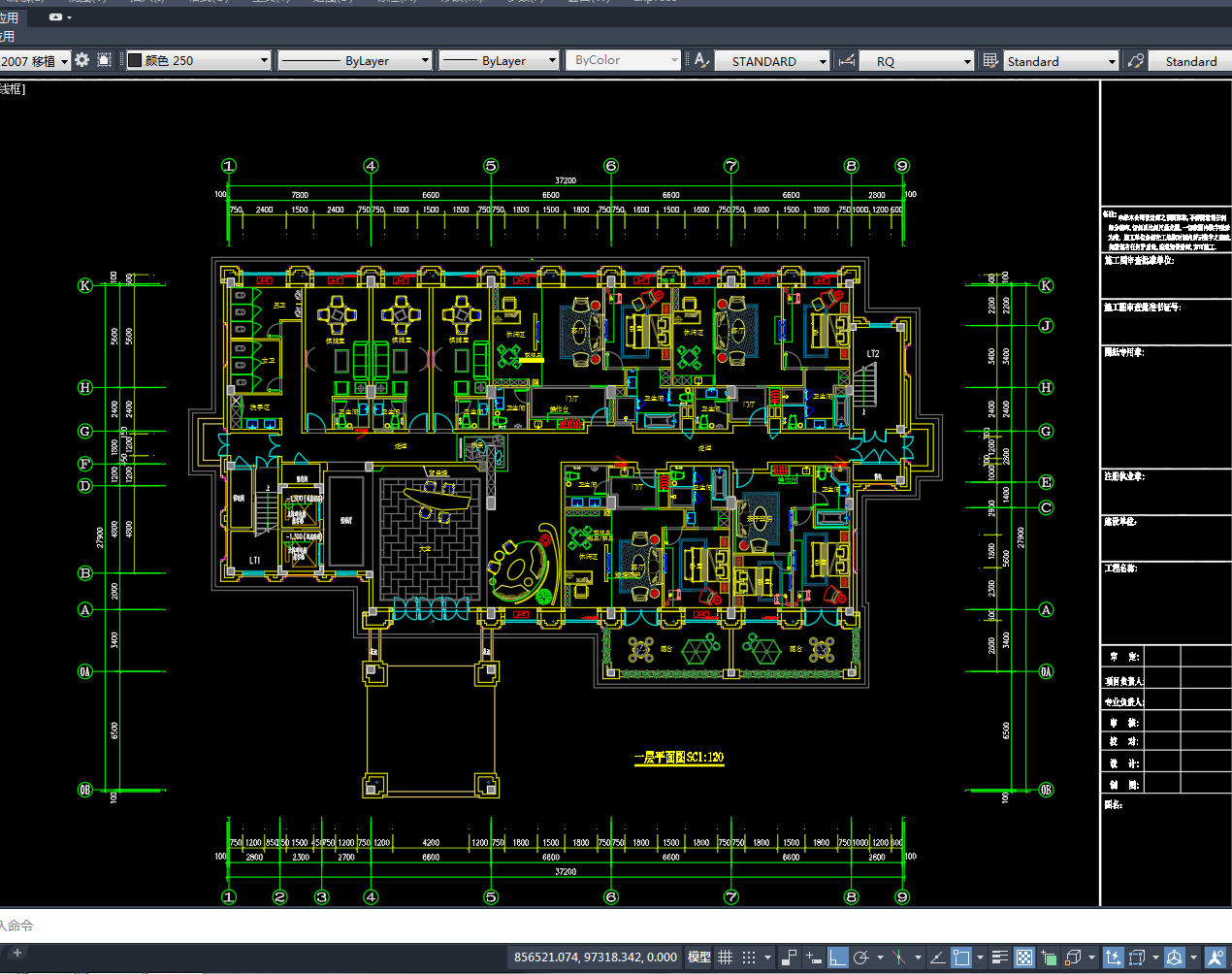Click the small cloud icon in the ribbon
Viewport: 1232px width, 974px height.
[56, 17]
